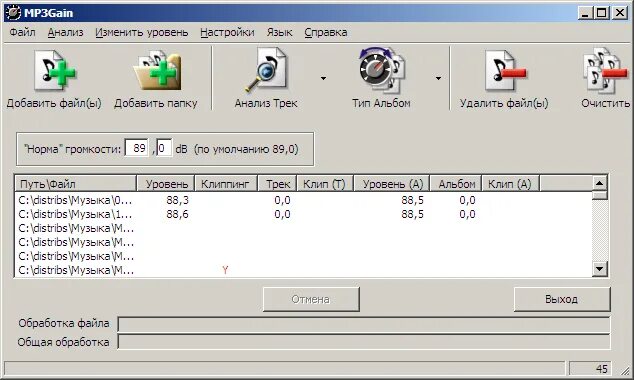This screenshot has height=380, width=634.
Task: Click red Y in Клиппинг column
Action: 225,270
